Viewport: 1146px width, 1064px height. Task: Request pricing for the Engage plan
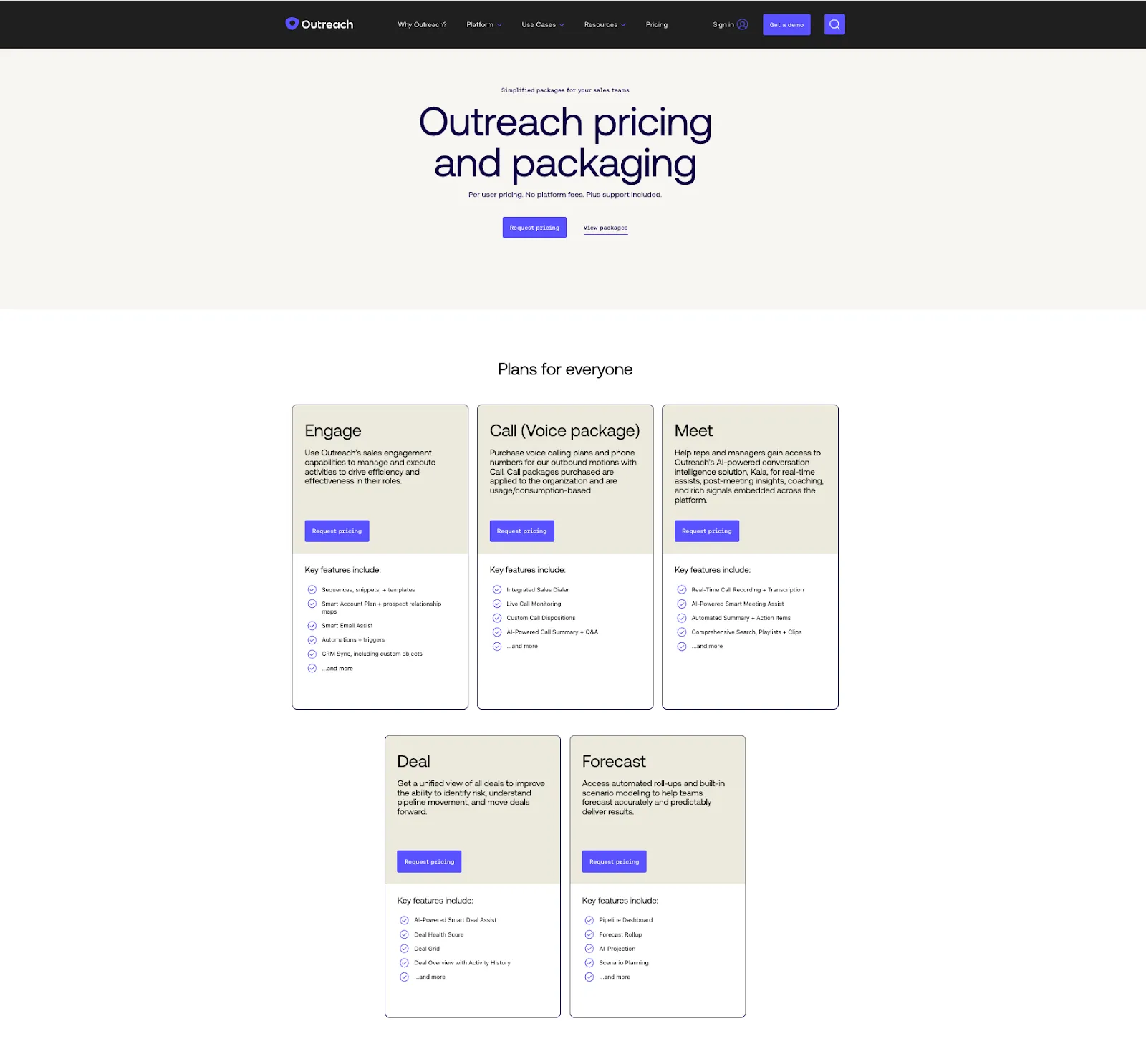[337, 531]
